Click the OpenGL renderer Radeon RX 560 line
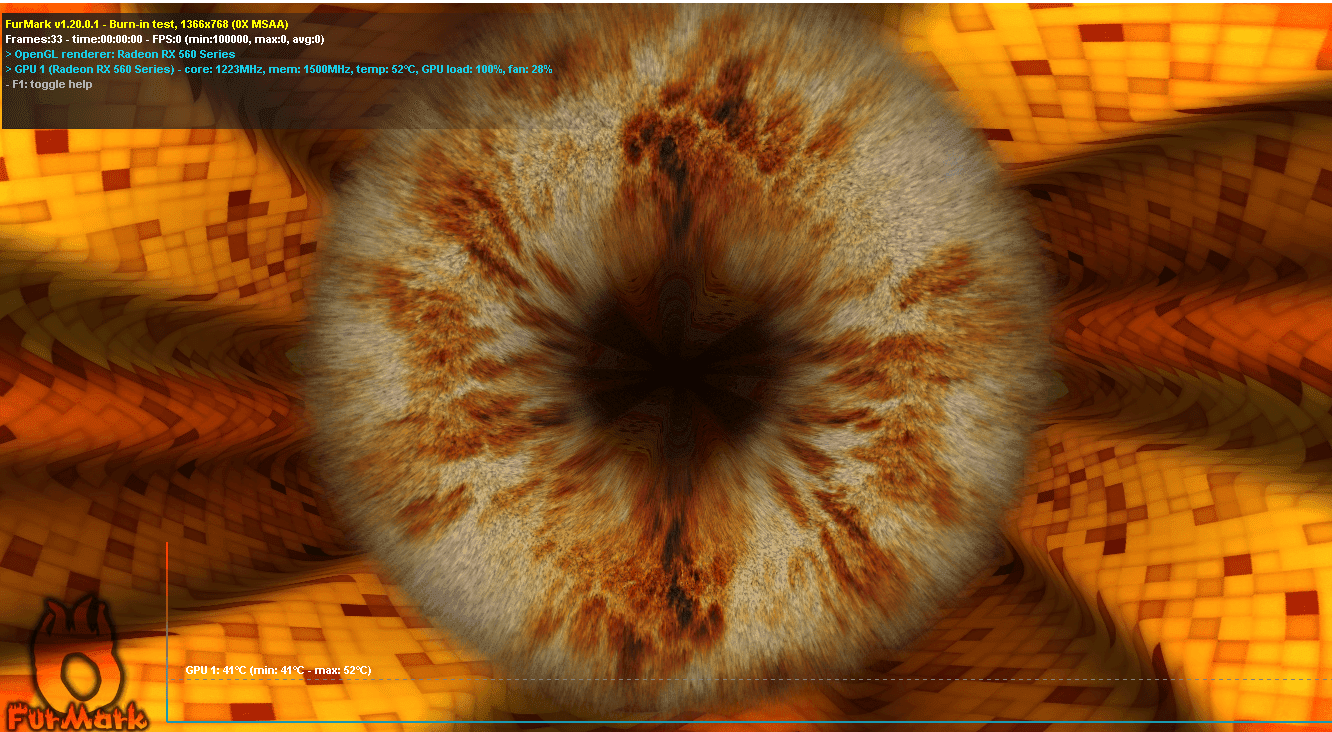 click(x=120, y=54)
